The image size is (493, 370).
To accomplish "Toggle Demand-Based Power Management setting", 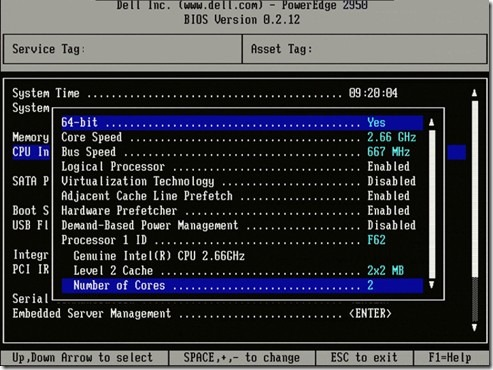I will click(x=392, y=225).
